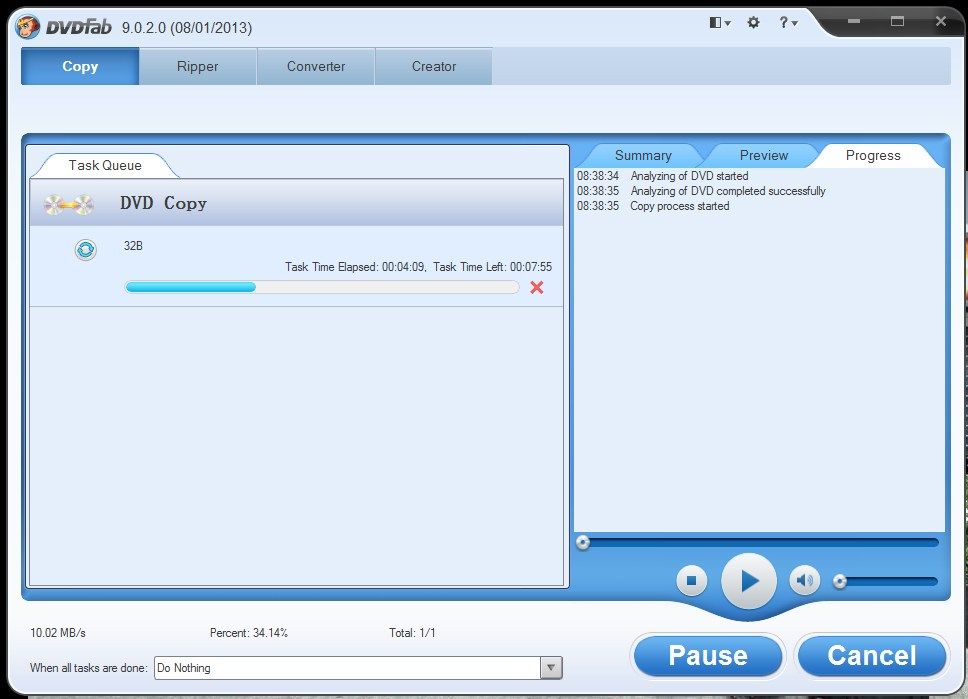Viewport: 968px width, 699px height.
Task: Cancel the copy process
Action: (x=872, y=656)
